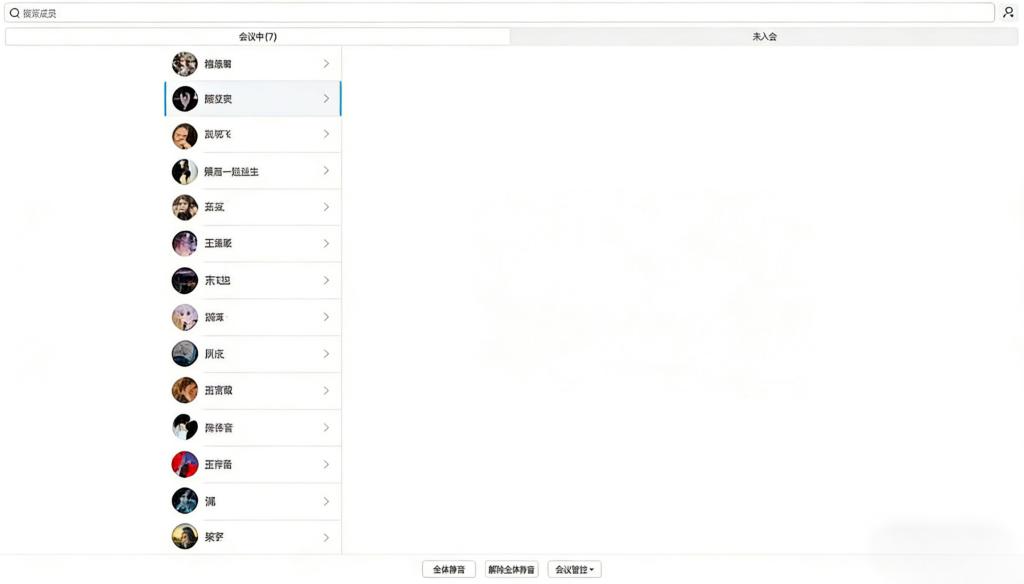Click the avatar of the highlighted selected participant
This screenshot has width=1024, height=584.
[x=185, y=99]
